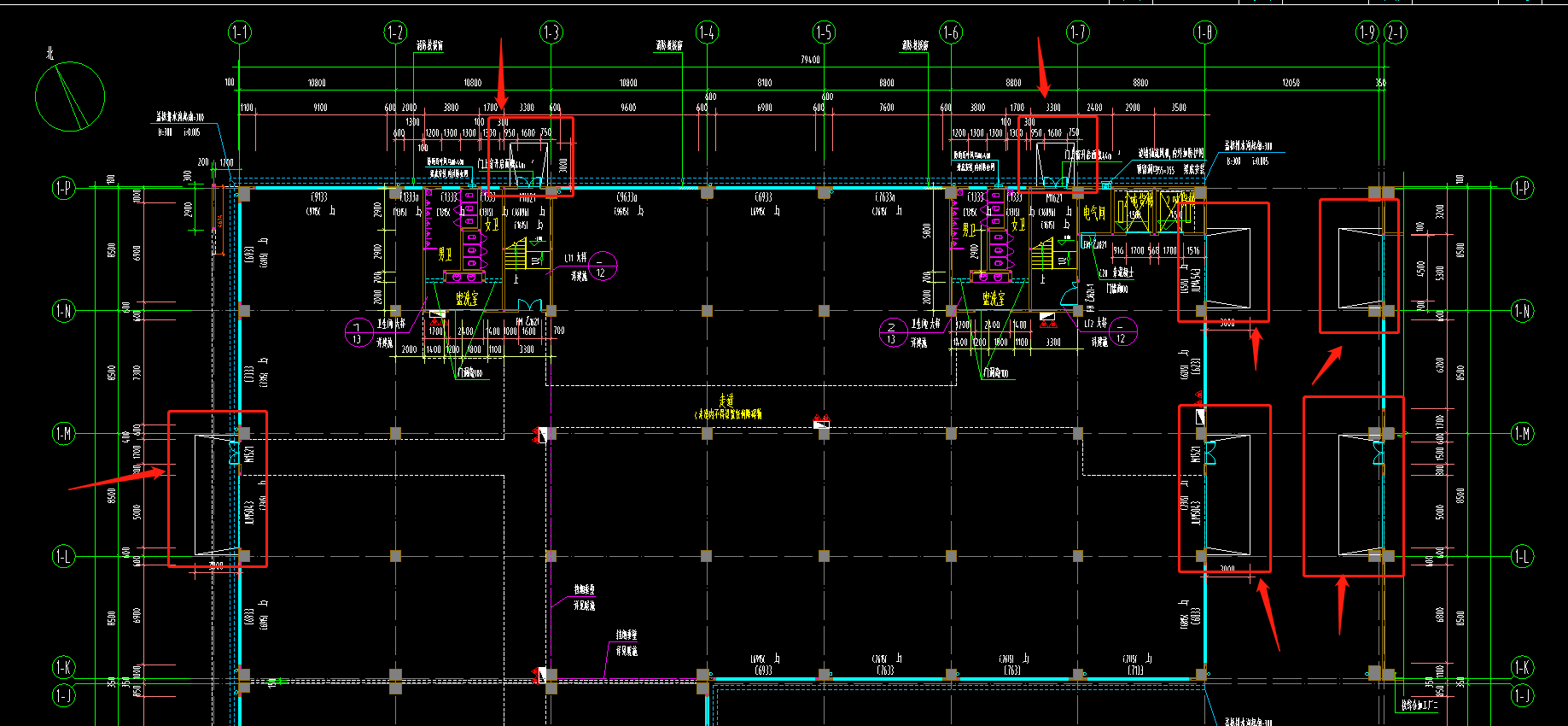
Task: Click the right-side axis bubble 1-M
Action: click(x=1522, y=433)
